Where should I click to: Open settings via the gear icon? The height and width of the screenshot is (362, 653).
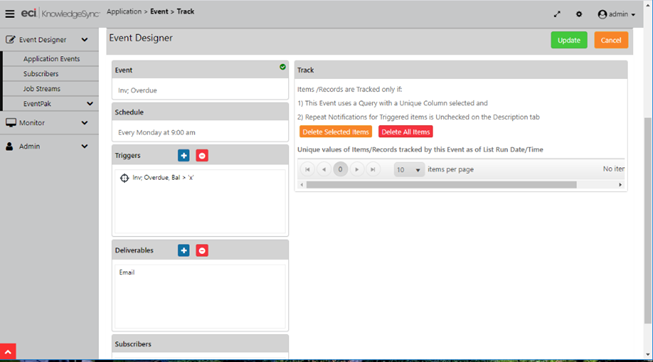pyautogui.click(x=579, y=14)
